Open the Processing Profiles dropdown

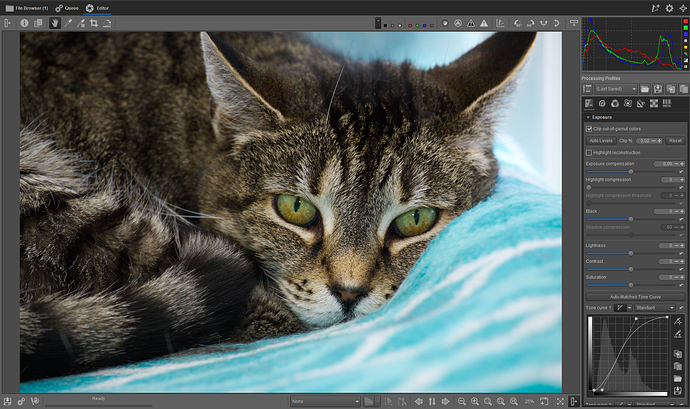pos(610,88)
